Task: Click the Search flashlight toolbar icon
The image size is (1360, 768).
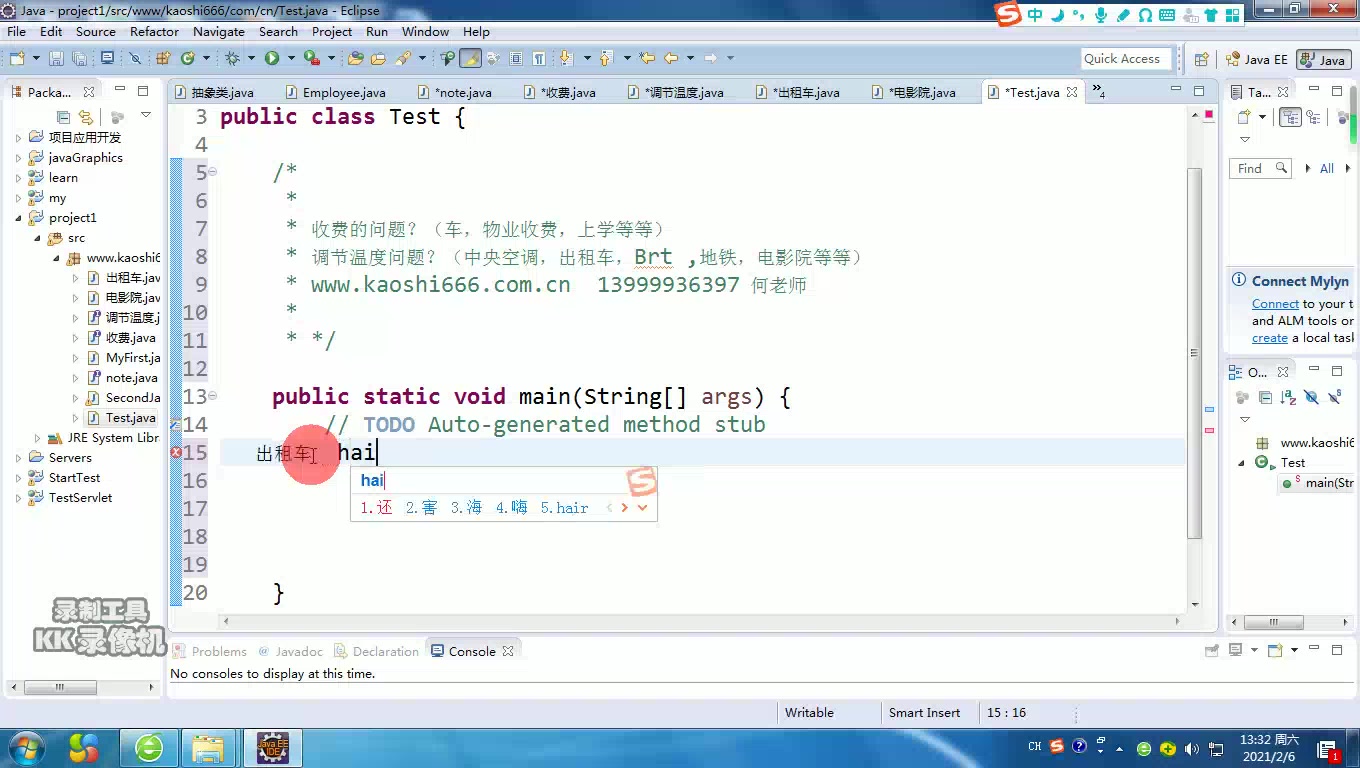Action: pos(403,59)
